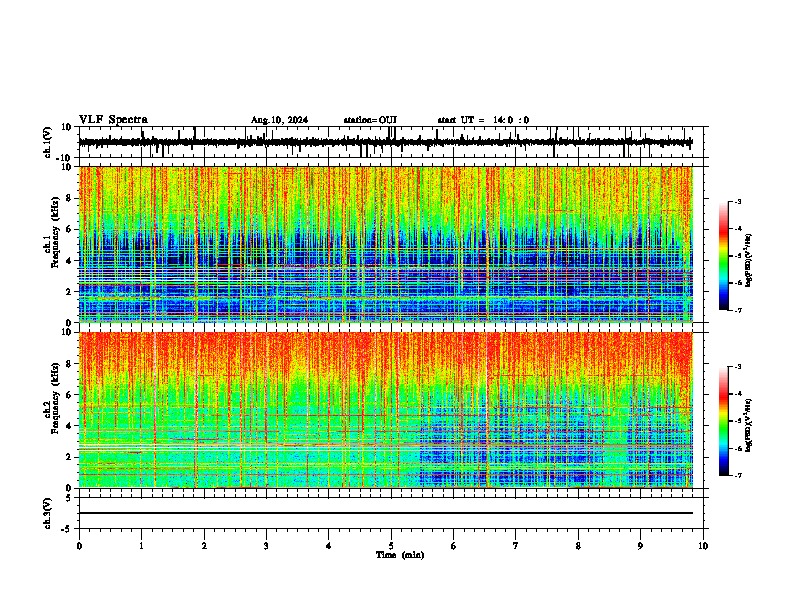Click the 'ch.3(V)' axis label

pyautogui.click(x=48, y=514)
